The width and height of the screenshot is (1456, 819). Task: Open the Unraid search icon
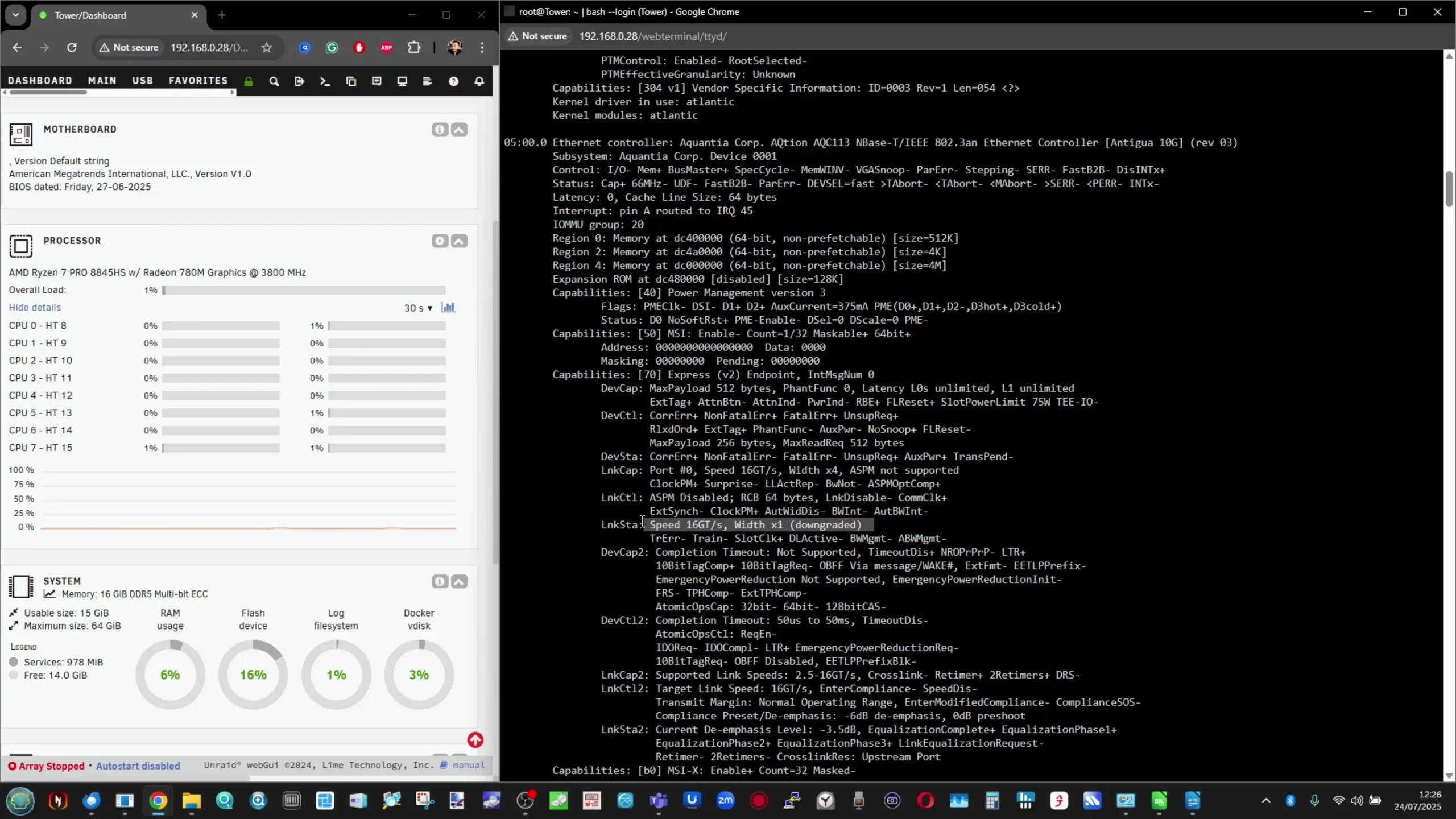tap(274, 81)
